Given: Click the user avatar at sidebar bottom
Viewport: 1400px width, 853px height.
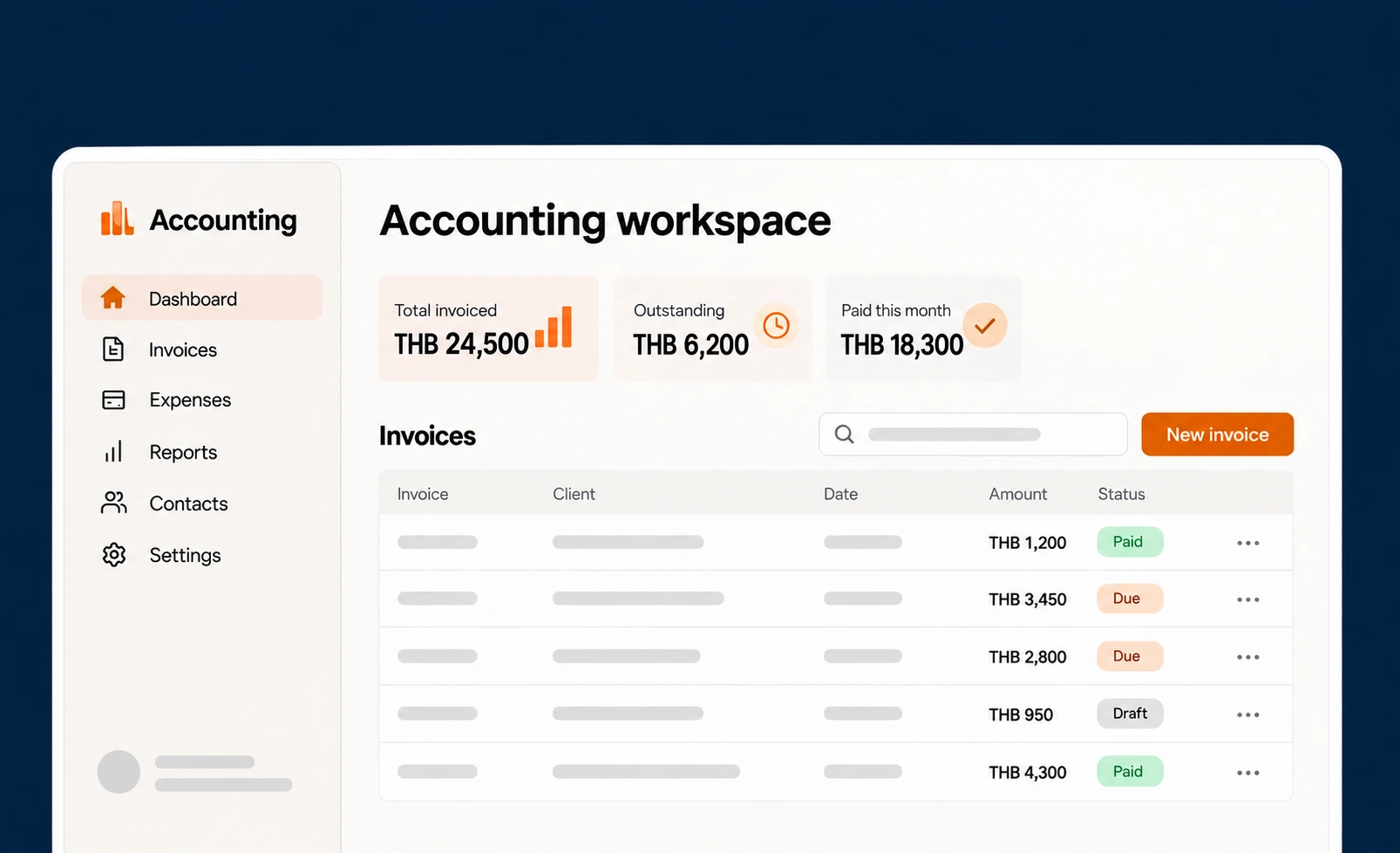Looking at the screenshot, I should [x=119, y=772].
